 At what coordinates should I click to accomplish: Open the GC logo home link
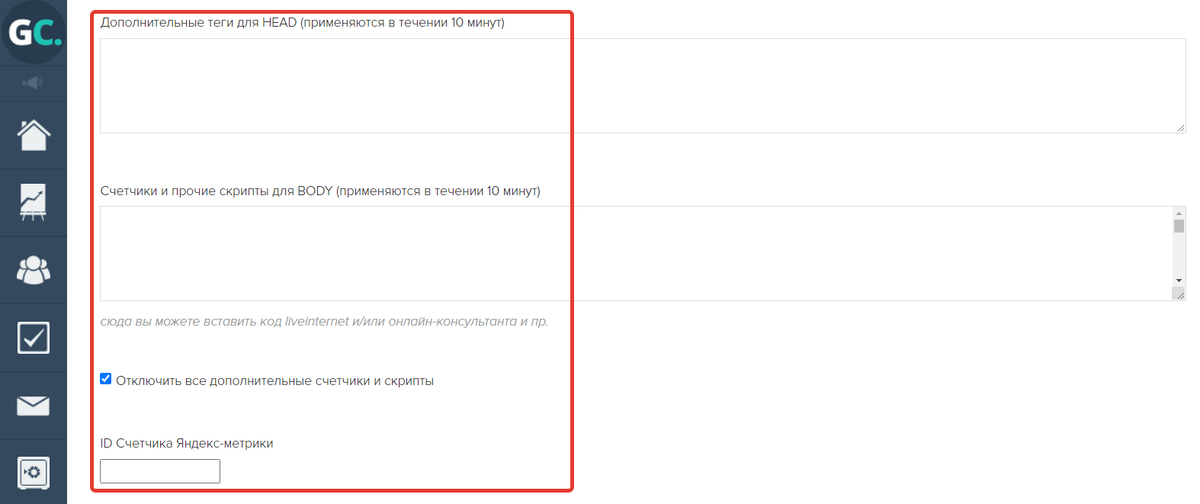click(x=33, y=32)
